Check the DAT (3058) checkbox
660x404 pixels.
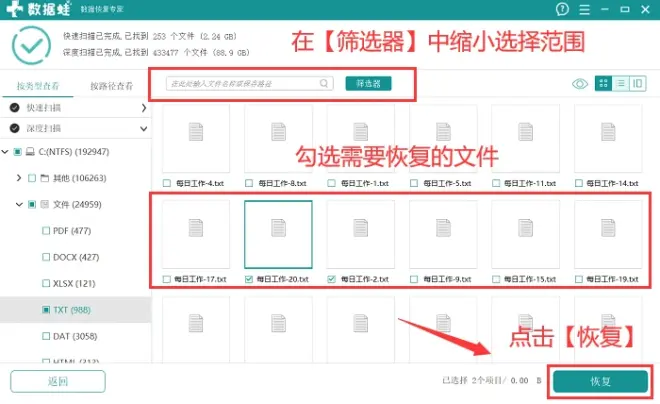click(x=46, y=336)
